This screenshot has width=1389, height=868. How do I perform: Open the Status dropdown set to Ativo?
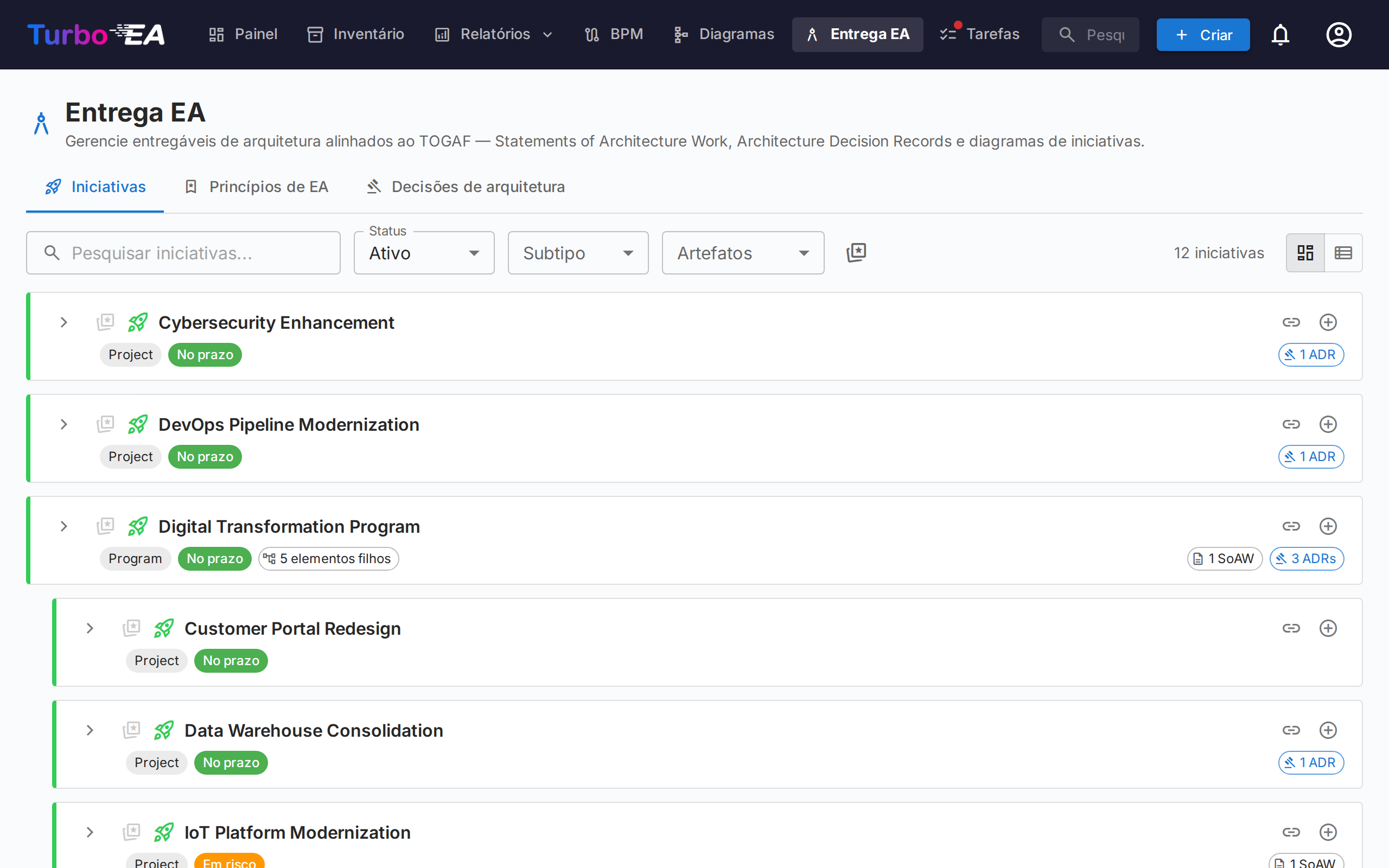pos(424,253)
